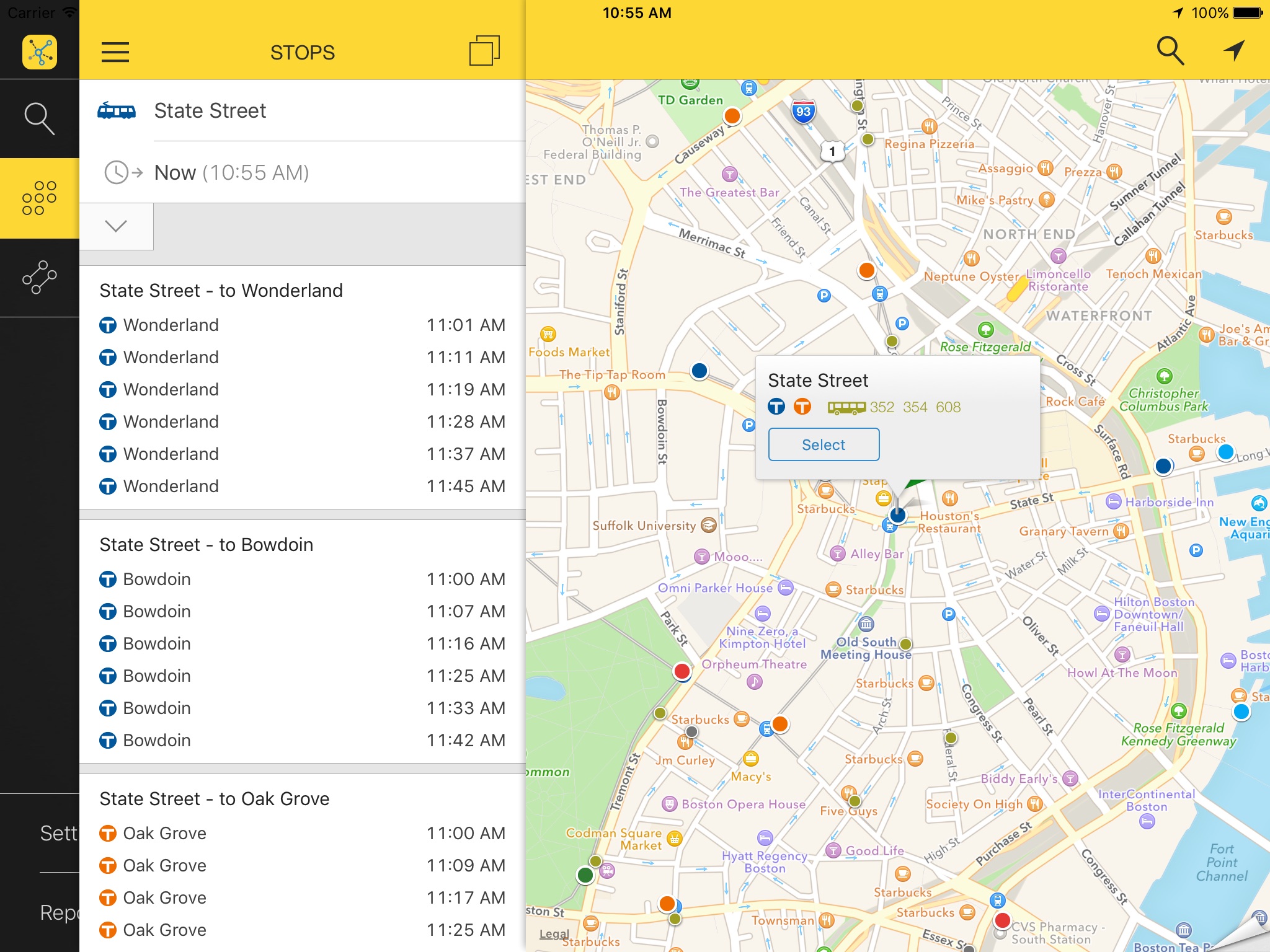Screen dimensions: 1270x952
Task: Tap the red stop marker near Park St
Action: point(682,671)
